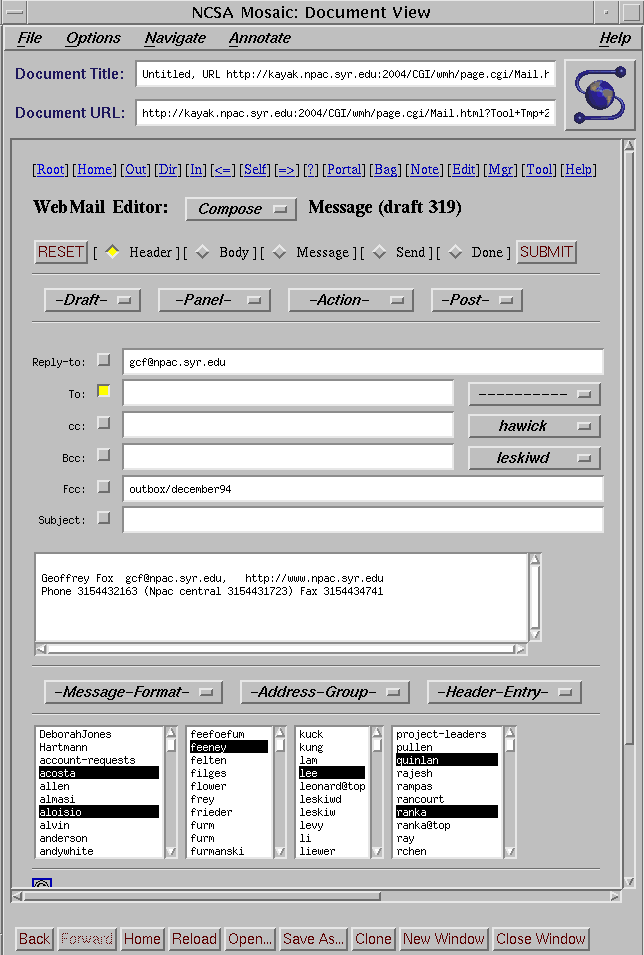Open the Navigate menu

[x=175, y=38]
